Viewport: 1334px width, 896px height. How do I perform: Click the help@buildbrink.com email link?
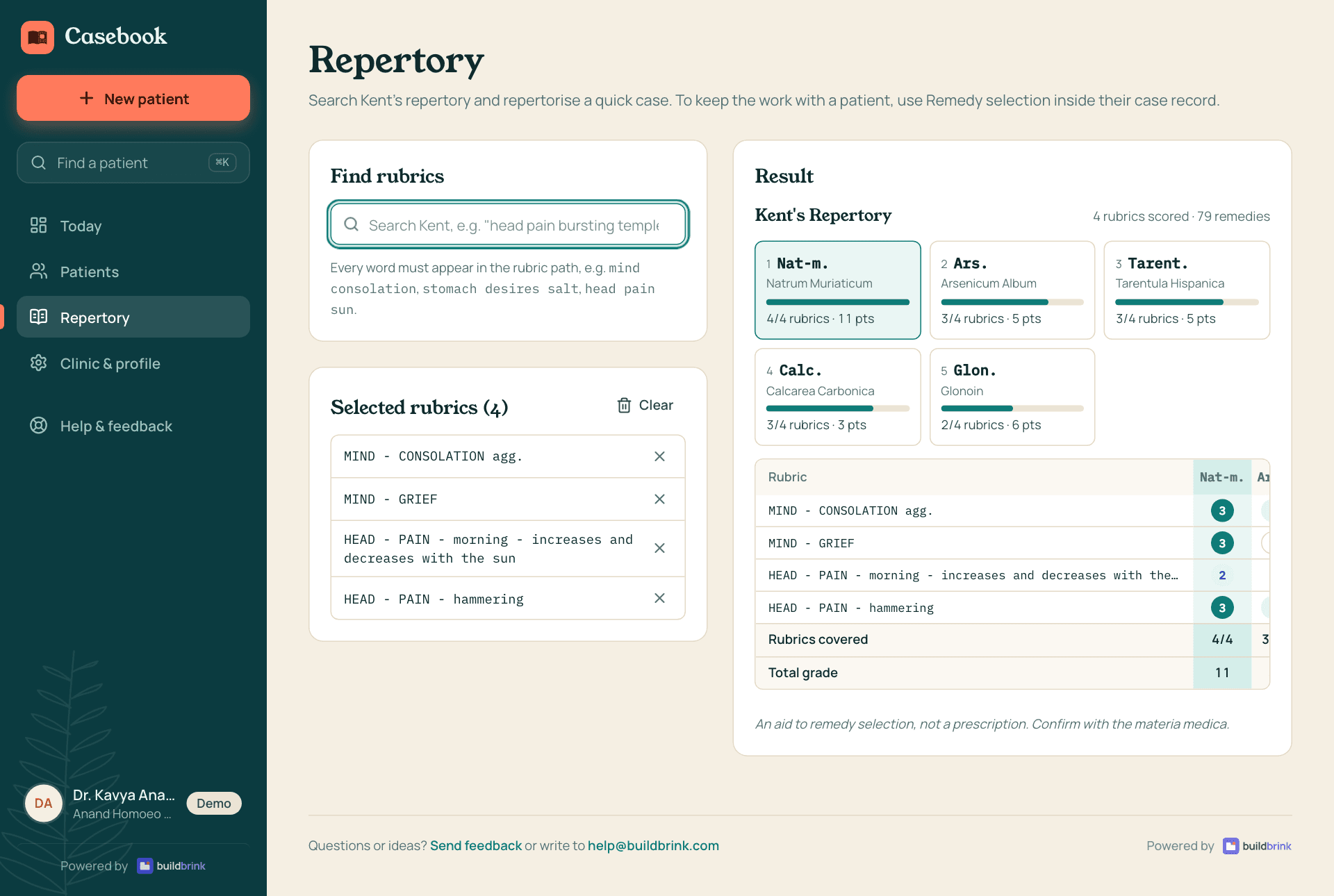click(653, 845)
